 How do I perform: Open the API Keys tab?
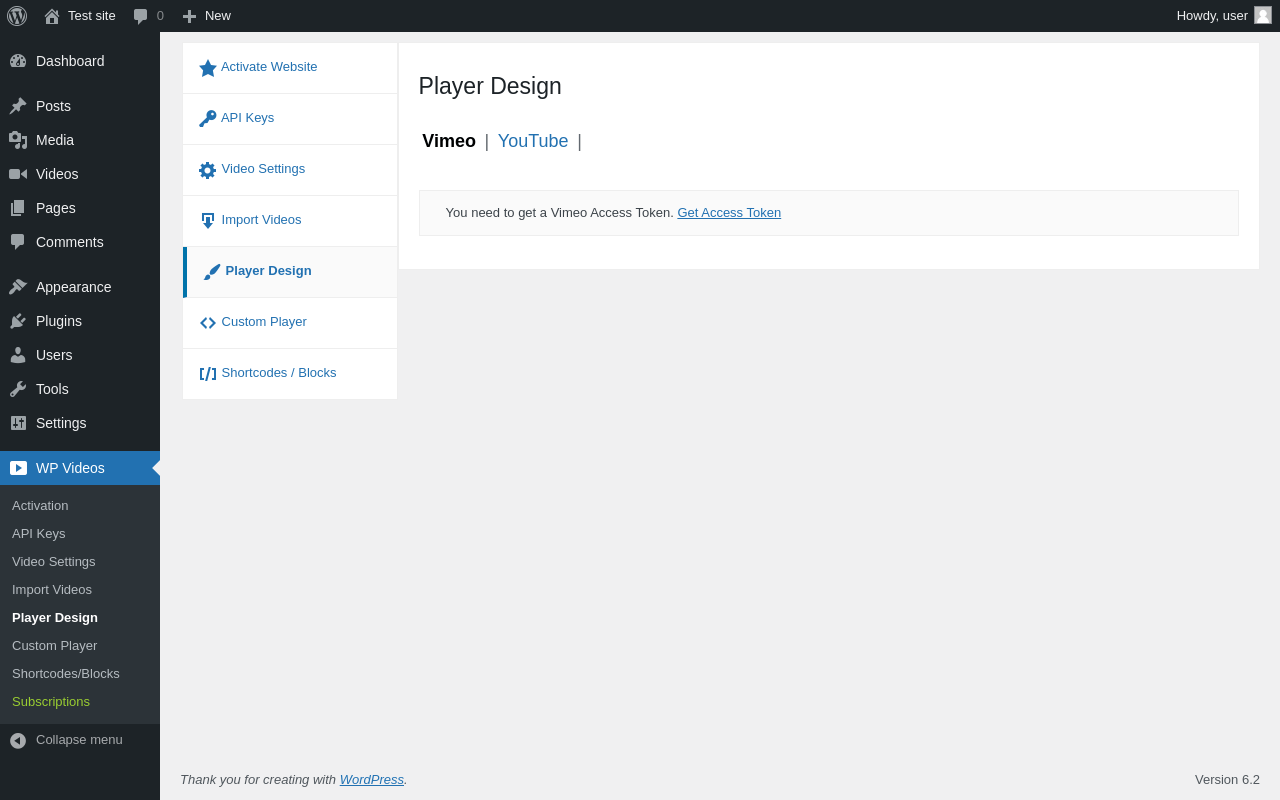point(290,119)
